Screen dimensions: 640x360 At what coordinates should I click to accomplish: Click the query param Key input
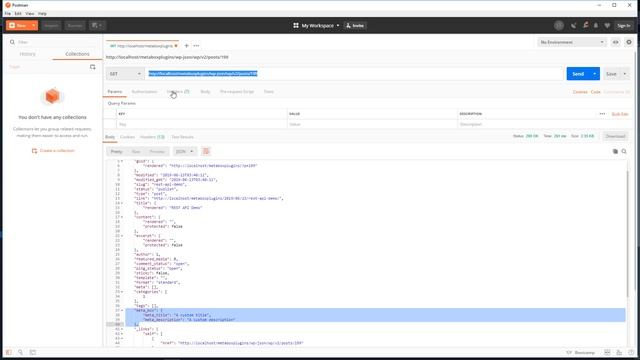[202, 124]
